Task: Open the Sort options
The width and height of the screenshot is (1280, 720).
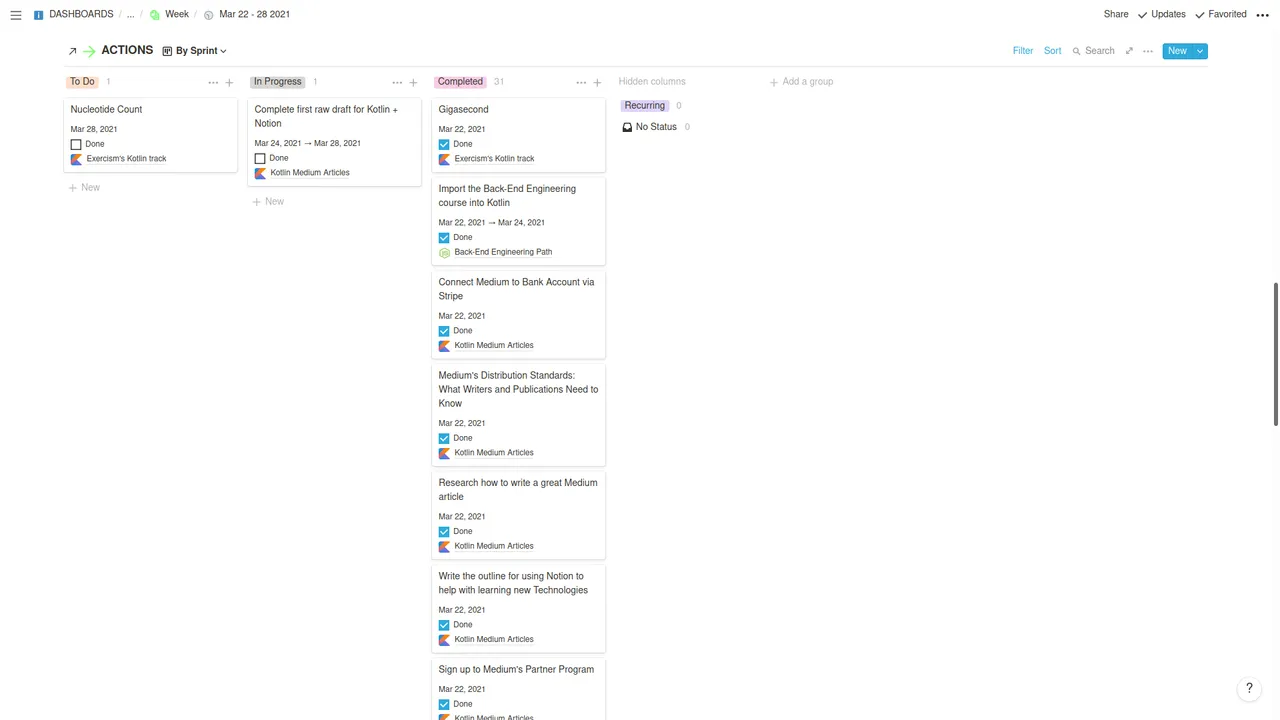Action: [x=1052, y=51]
